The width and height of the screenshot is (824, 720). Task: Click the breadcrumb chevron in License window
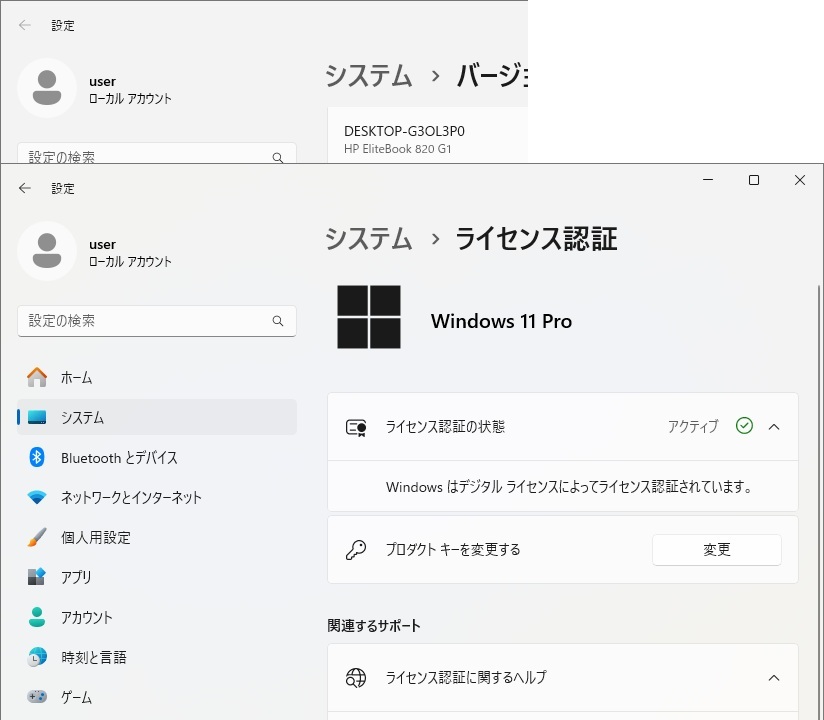(x=435, y=239)
